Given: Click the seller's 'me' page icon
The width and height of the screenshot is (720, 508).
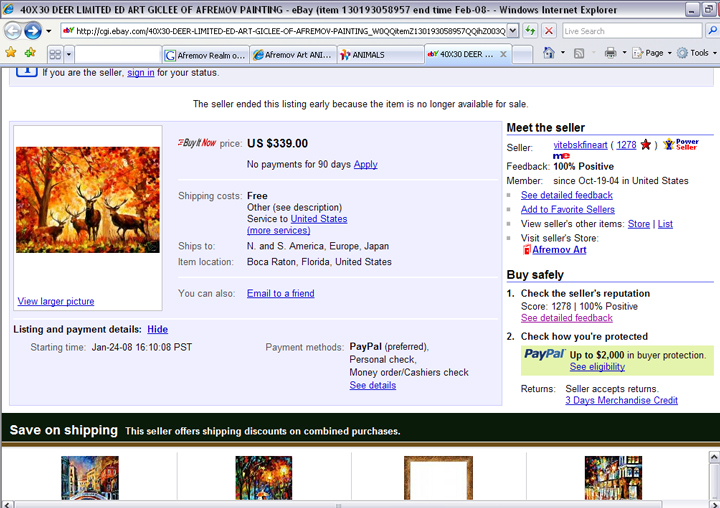Looking at the screenshot, I should [561, 156].
